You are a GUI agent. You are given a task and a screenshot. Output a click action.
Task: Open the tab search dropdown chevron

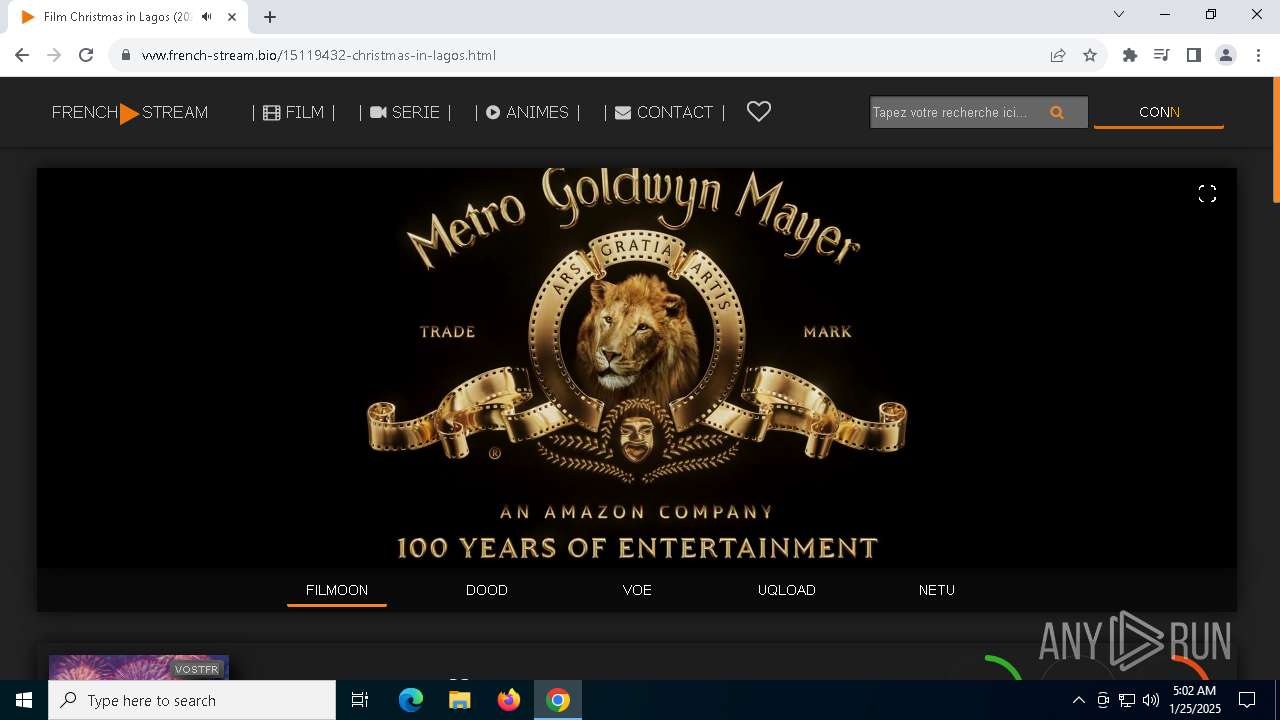click(1119, 15)
